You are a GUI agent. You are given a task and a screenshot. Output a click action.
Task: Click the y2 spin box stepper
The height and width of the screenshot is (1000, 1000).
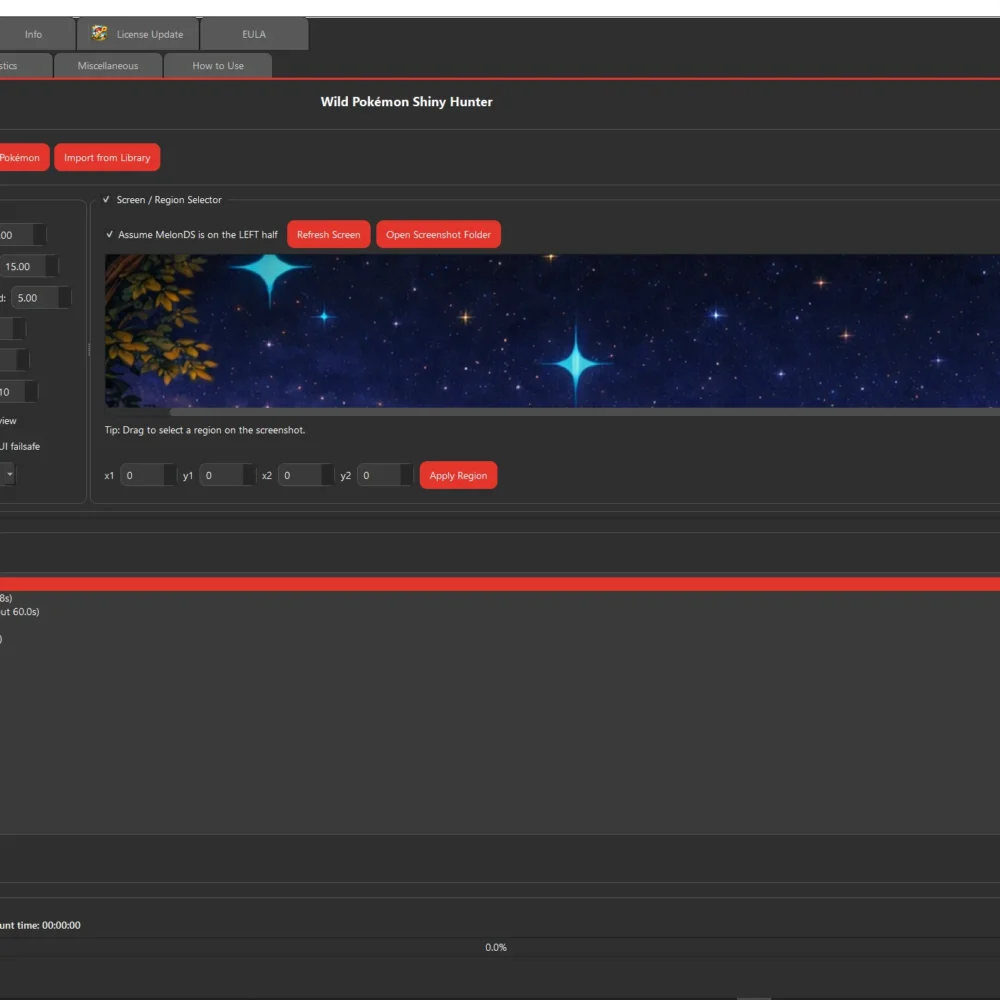coord(406,475)
